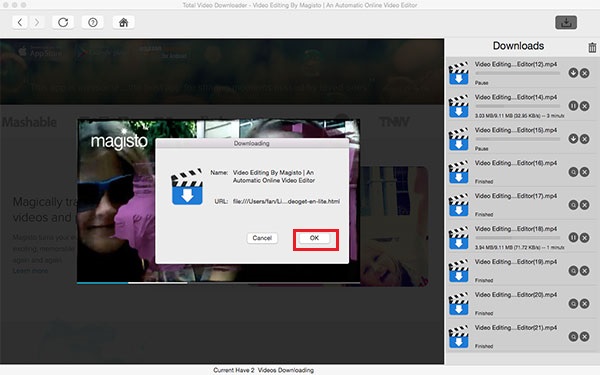The image size is (600, 375).
Task: Select file name 'Video Editing...Editor(17).mp4'
Action: pyautogui.click(x=516, y=196)
